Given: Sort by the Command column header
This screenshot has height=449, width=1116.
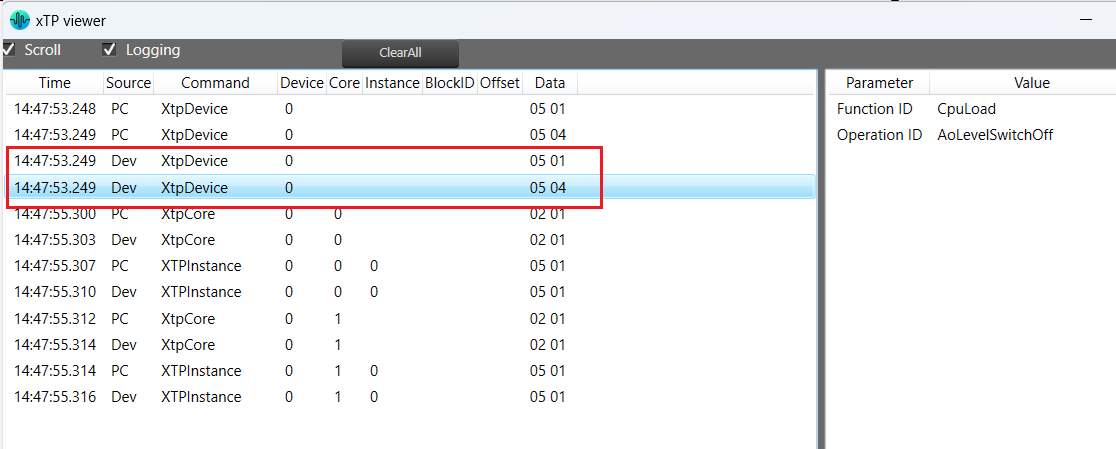Looking at the screenshot, I should coord(215,83).
